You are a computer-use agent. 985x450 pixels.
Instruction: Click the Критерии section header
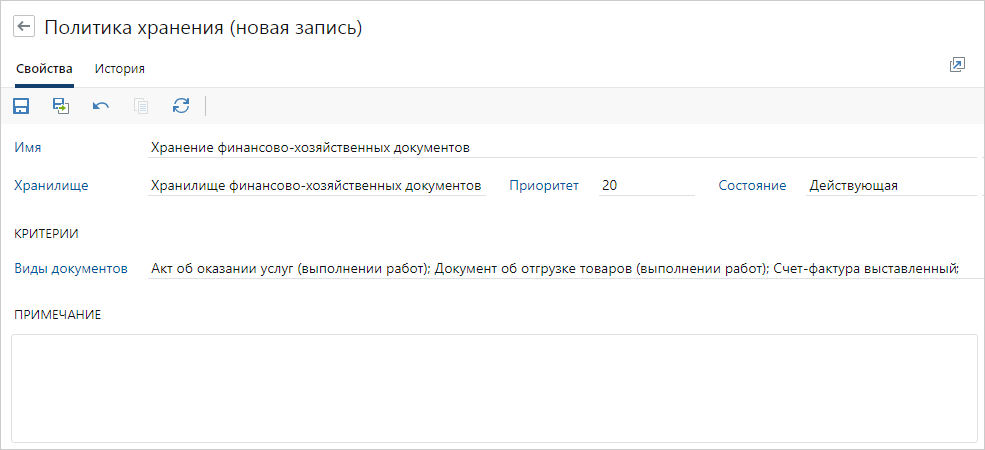(46, 233)
